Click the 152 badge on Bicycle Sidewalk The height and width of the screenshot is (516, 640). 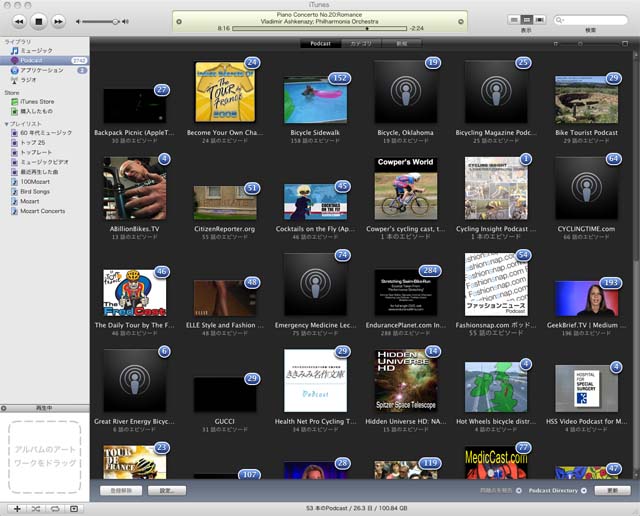(x=340, y=78)
